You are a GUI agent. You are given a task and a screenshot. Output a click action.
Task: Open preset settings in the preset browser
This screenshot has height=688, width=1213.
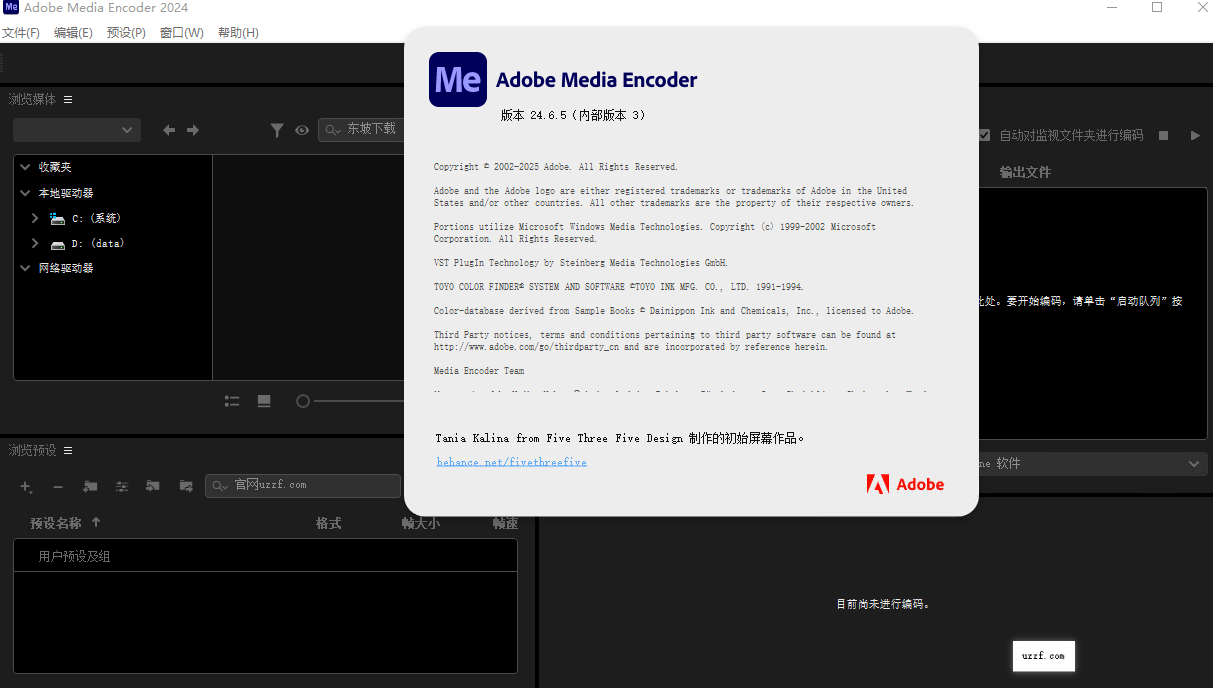[121, 487]
